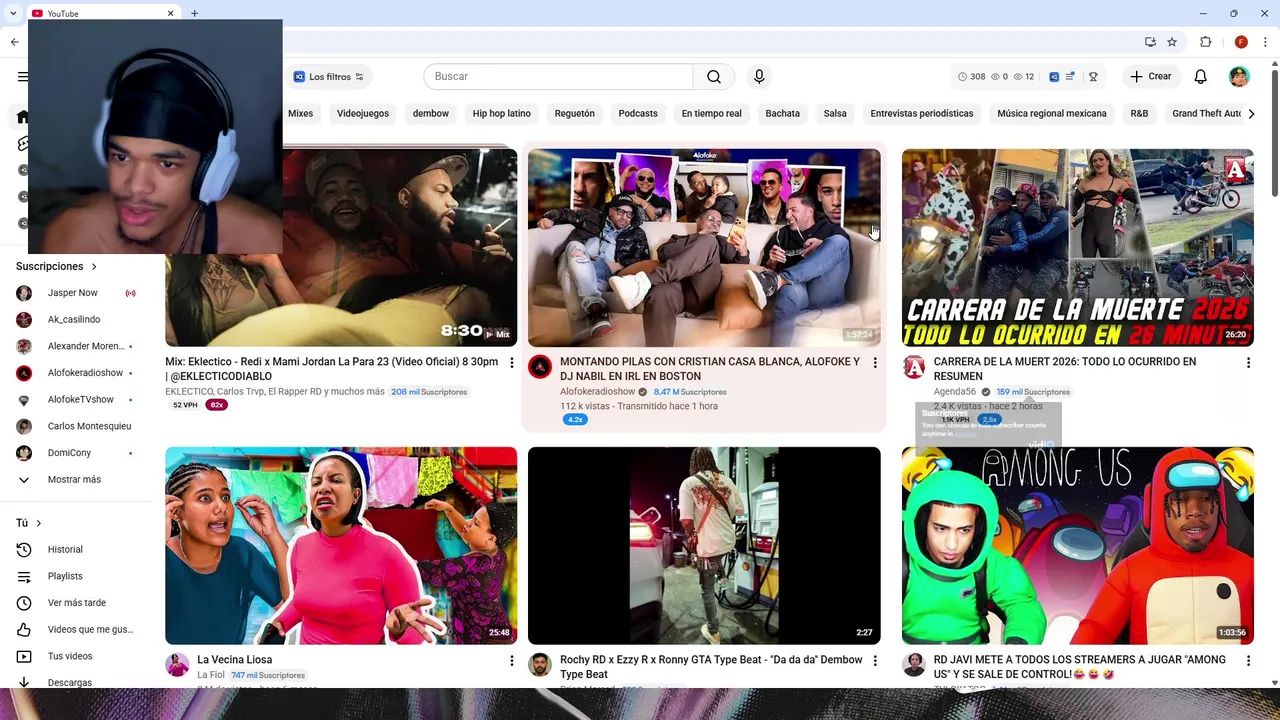Open options for MONTANDO PILAS video
This screenshot has width=1280, height=720.
[x=875, y=363]
